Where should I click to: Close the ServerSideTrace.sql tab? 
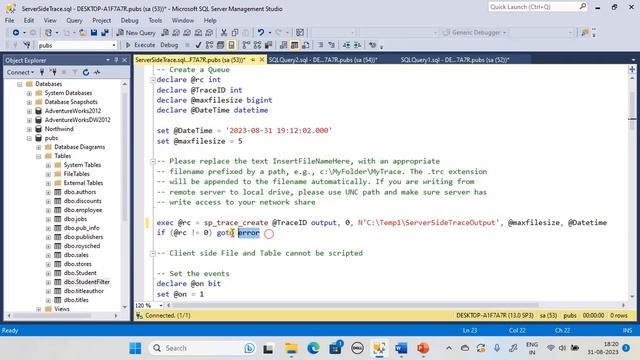coord(262,60)
